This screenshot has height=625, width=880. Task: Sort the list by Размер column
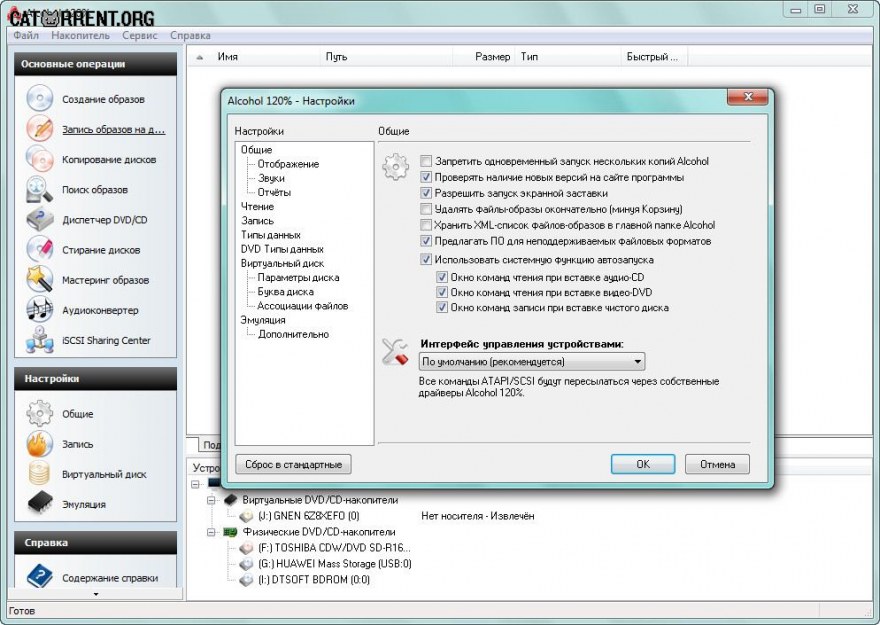[483, 57]
